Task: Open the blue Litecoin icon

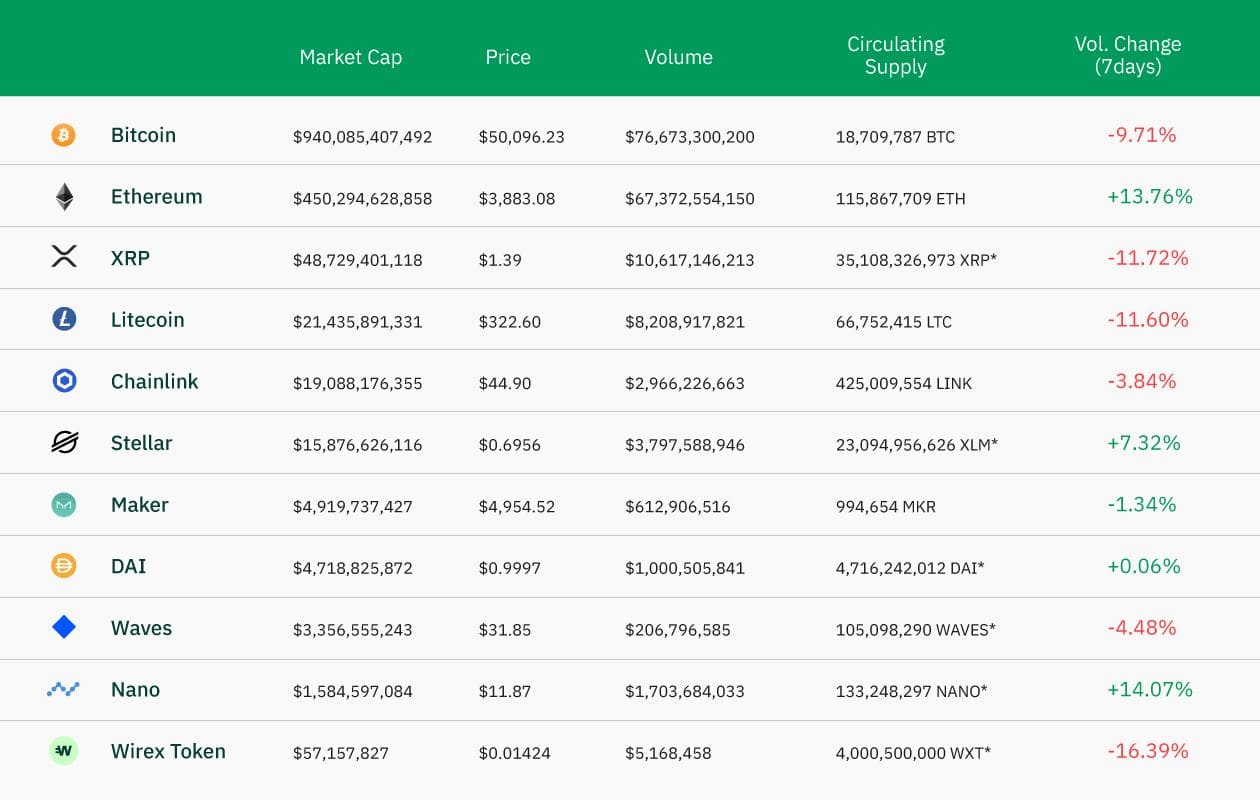Action: 64,320
